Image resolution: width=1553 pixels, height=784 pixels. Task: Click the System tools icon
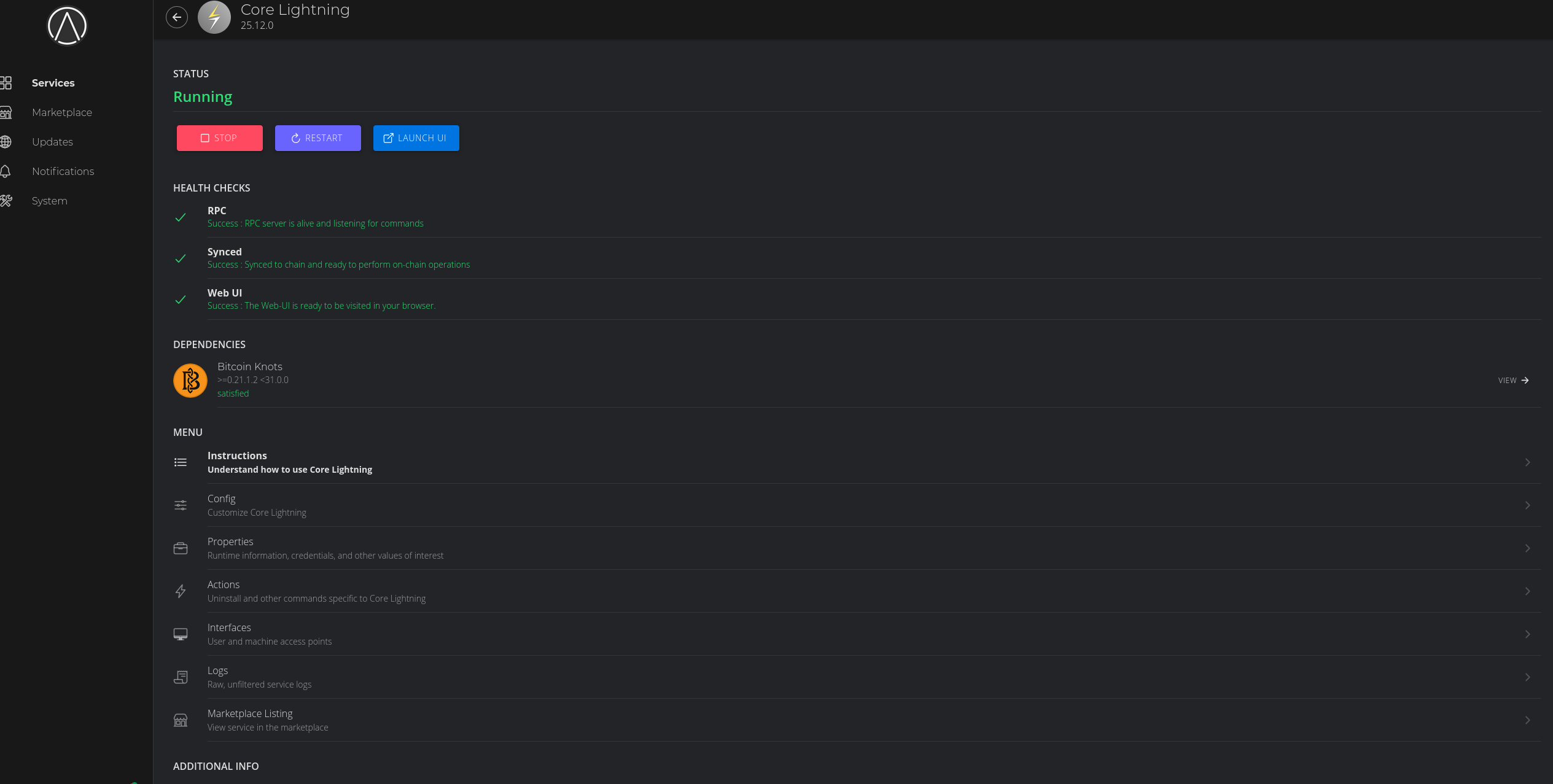coord(6,201)
